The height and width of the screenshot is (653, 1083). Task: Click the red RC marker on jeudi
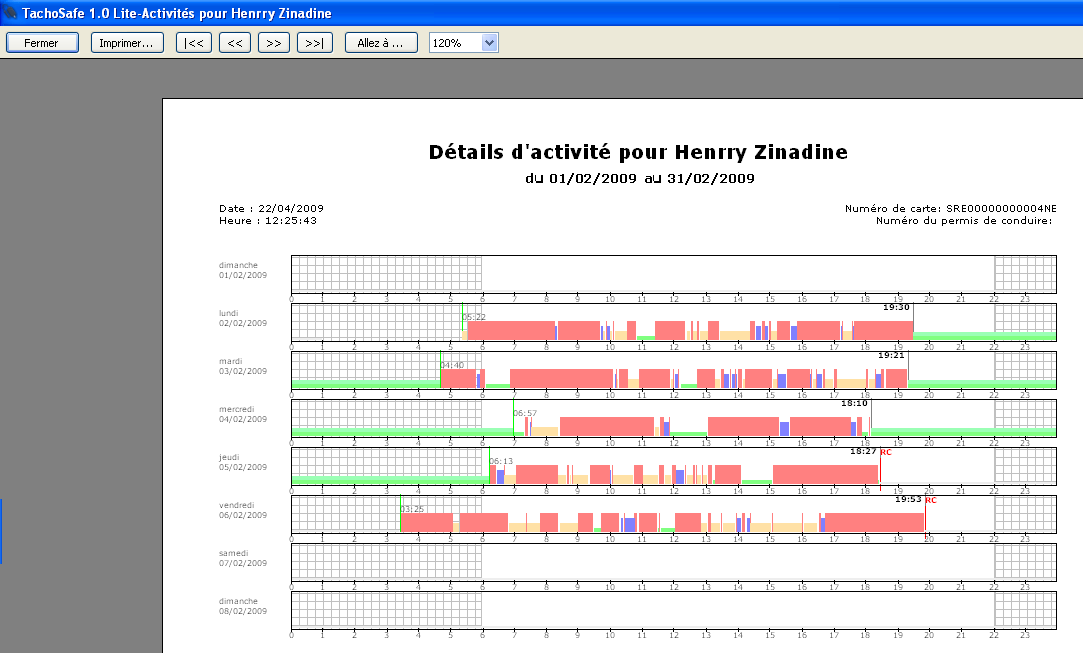(885, 452)
